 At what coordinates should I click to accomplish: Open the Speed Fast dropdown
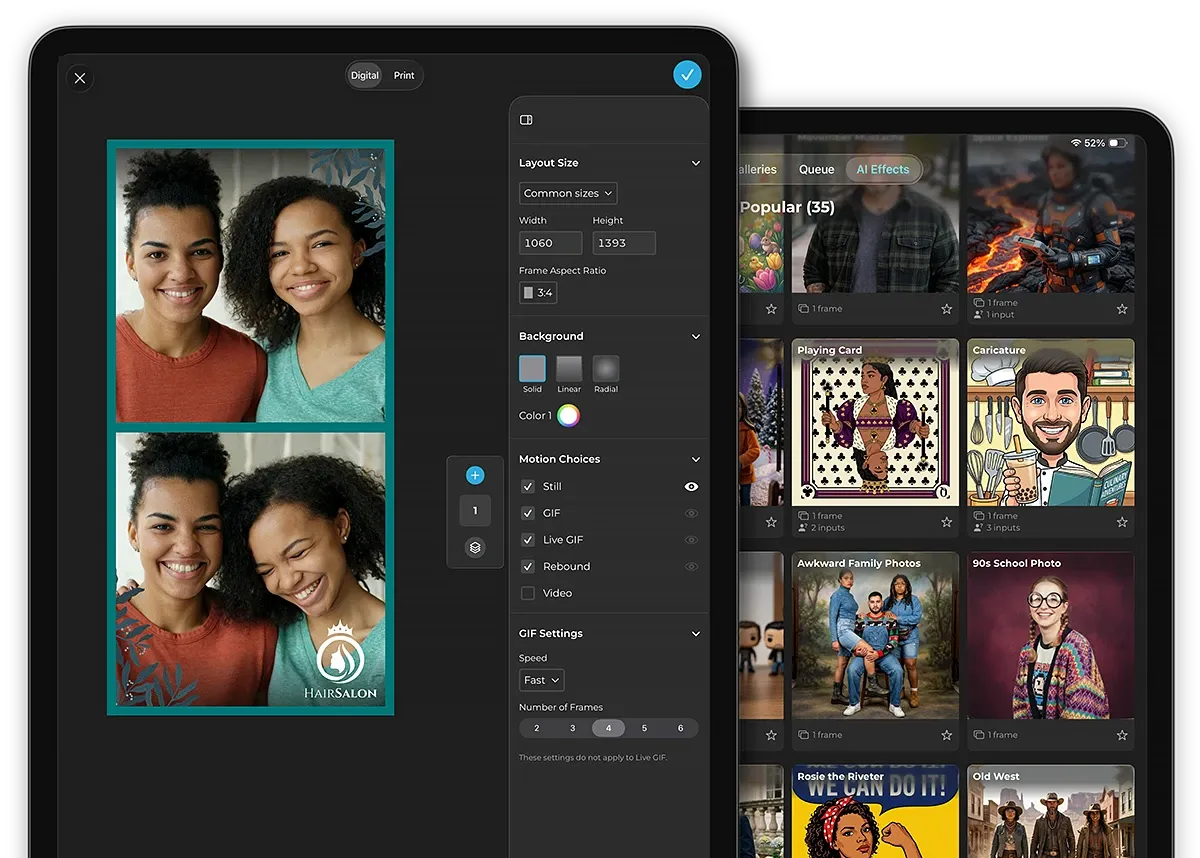pos(542,680)
